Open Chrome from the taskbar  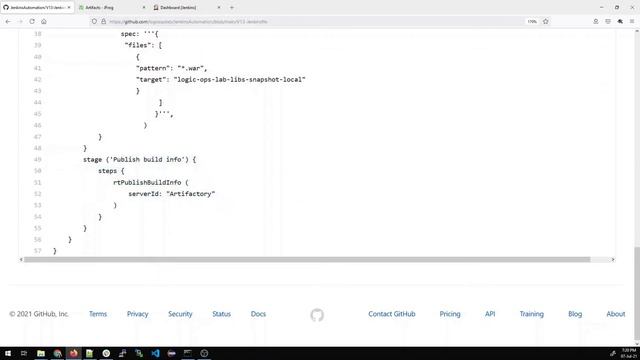[x=58, y=353]
